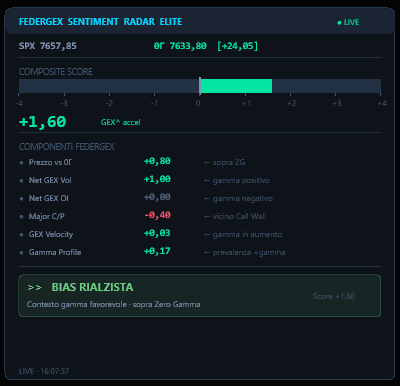Image resolution: width=400 pixels, height=386 pixels.
Task: Click the COMPONENTI FEDERGEX heading
Action: point(67,147)
